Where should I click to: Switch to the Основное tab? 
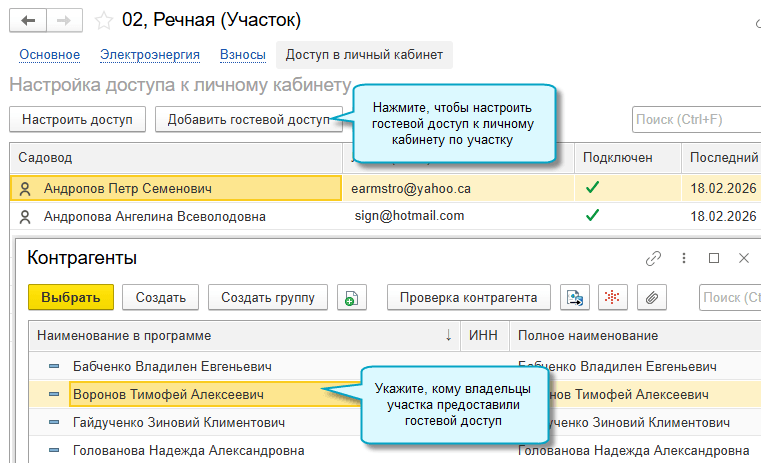click(49, 55)
